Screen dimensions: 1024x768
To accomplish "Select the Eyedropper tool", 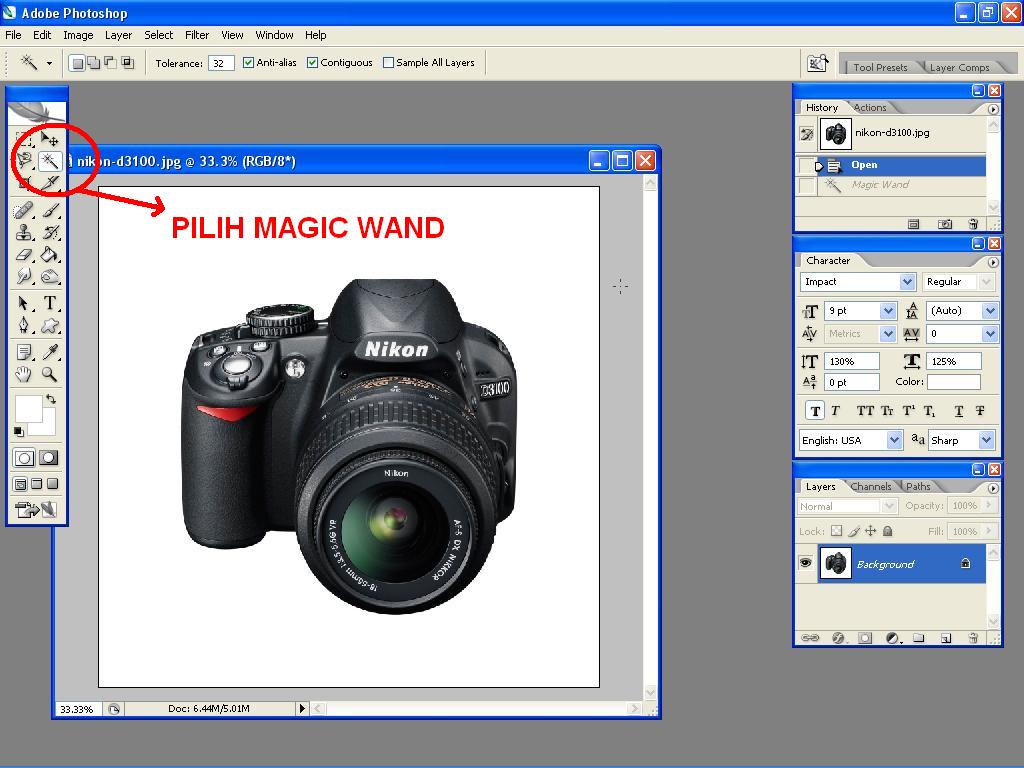I will coord(50,353).
